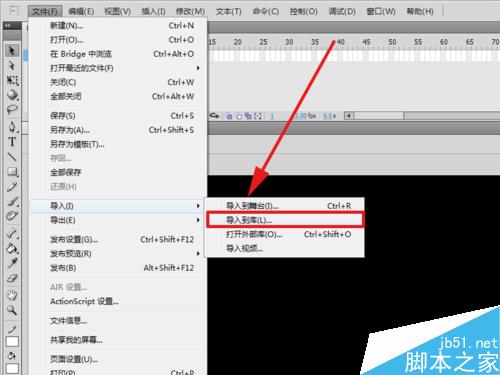This screenshot has width=500, height=375.
Task: Open the 修改(M) menu
Action: 190,12
